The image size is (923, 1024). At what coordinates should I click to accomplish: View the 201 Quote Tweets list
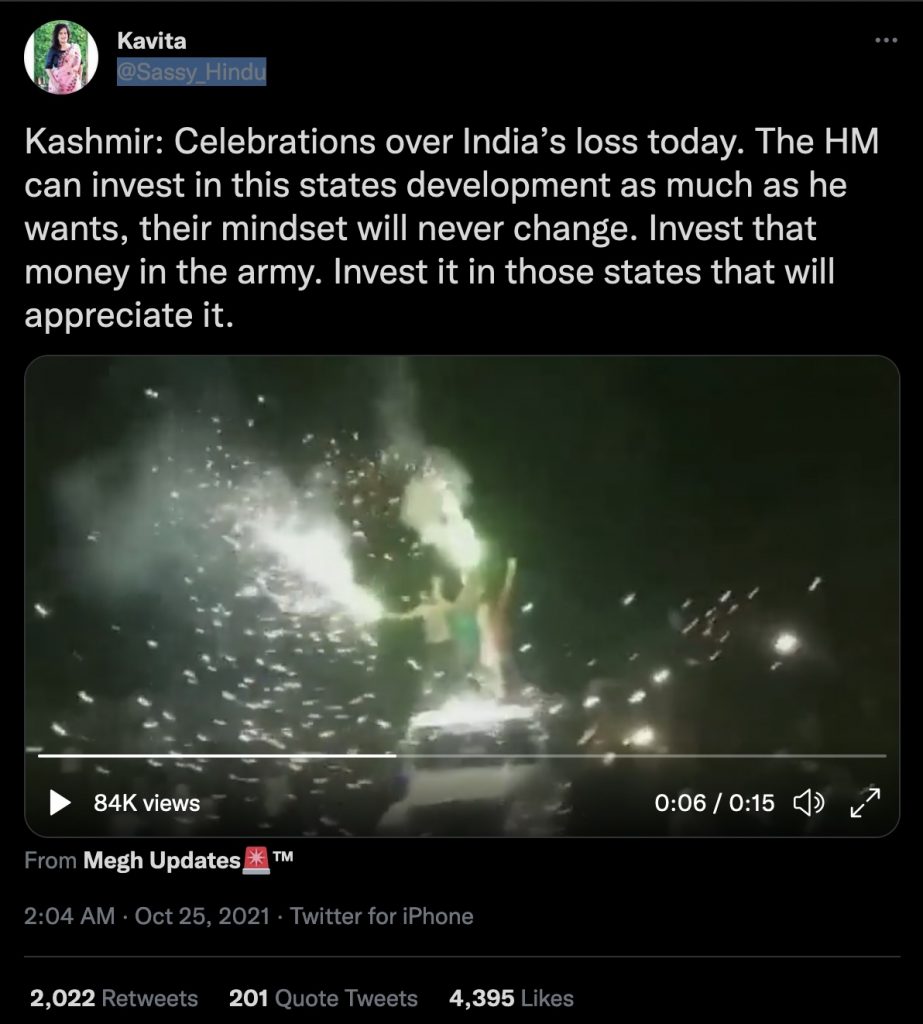323,998
